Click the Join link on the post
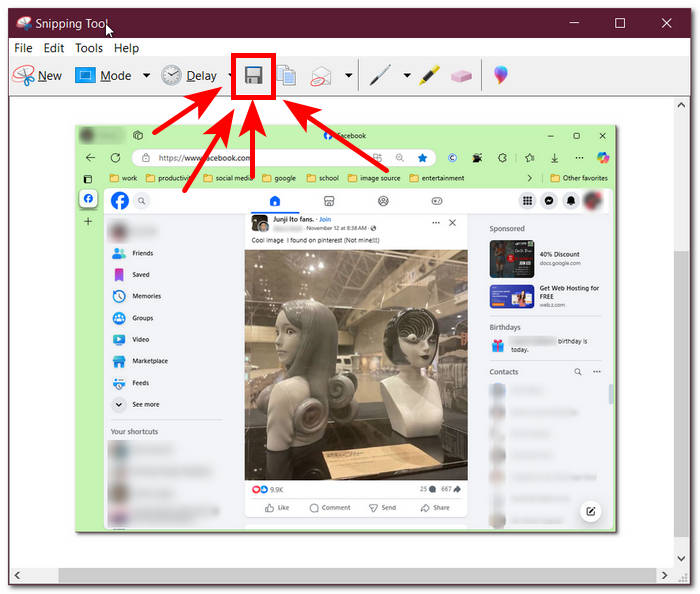Image resolution: width=700 pixels, height=594 pixels. point(325,219)
